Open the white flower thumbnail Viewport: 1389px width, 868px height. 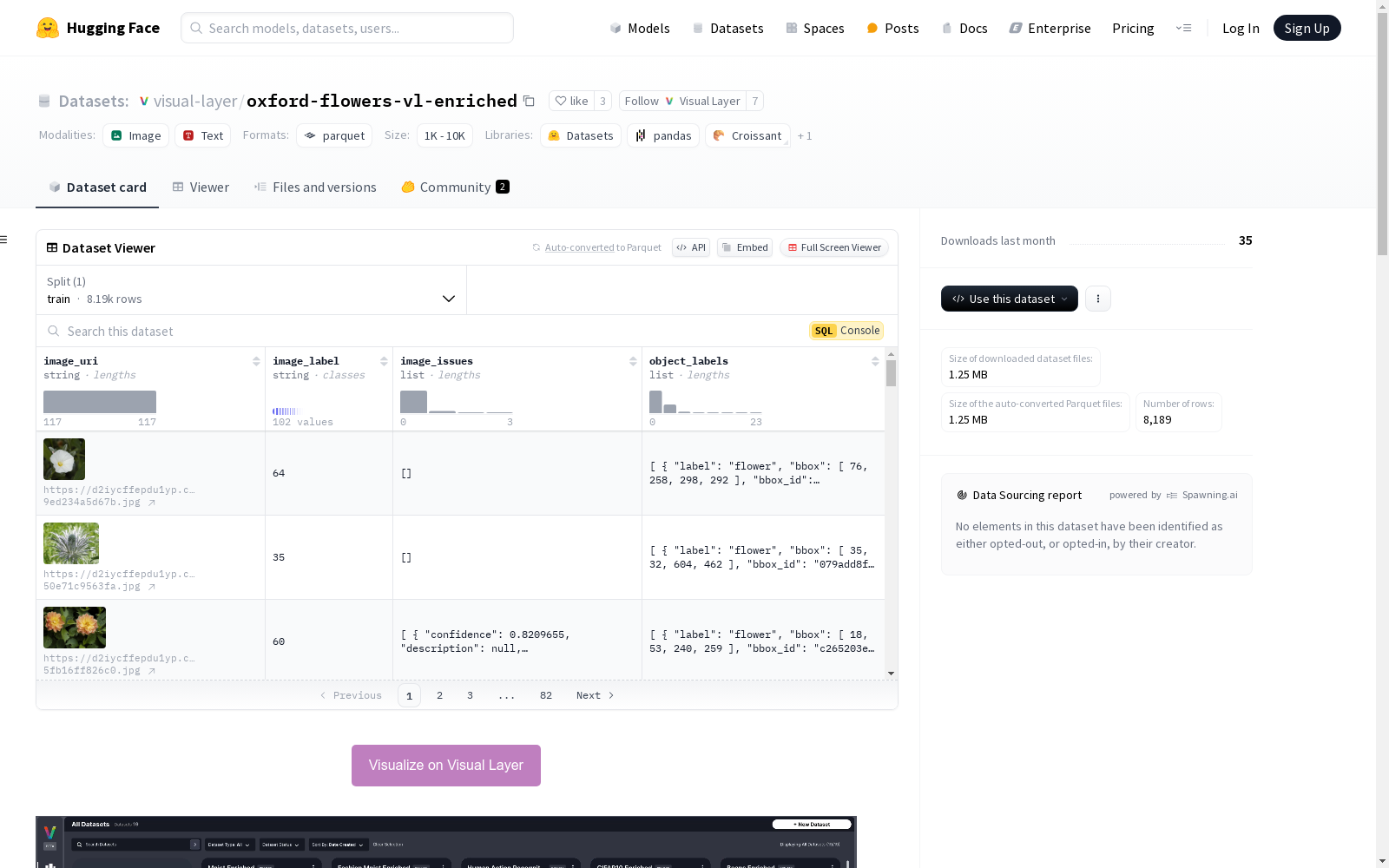pos(64,459)
